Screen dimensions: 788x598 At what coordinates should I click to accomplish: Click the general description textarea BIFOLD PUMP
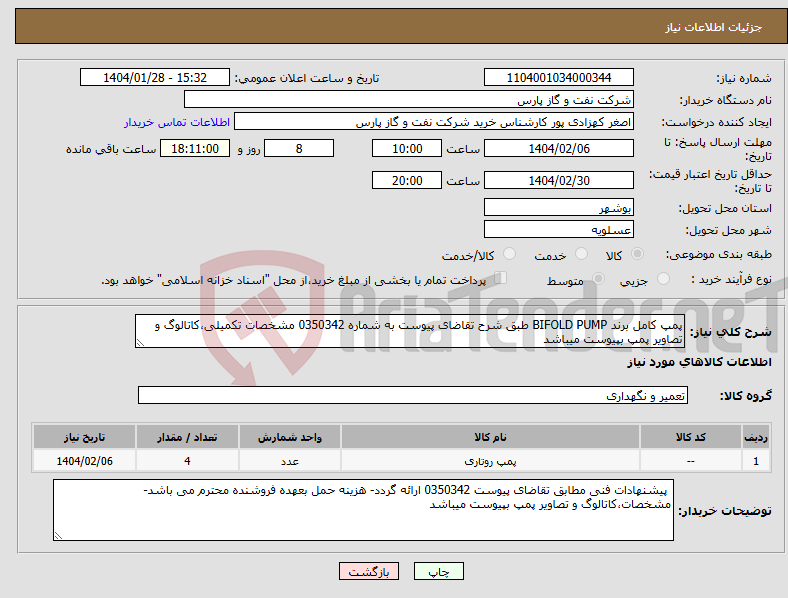point(410,331)
